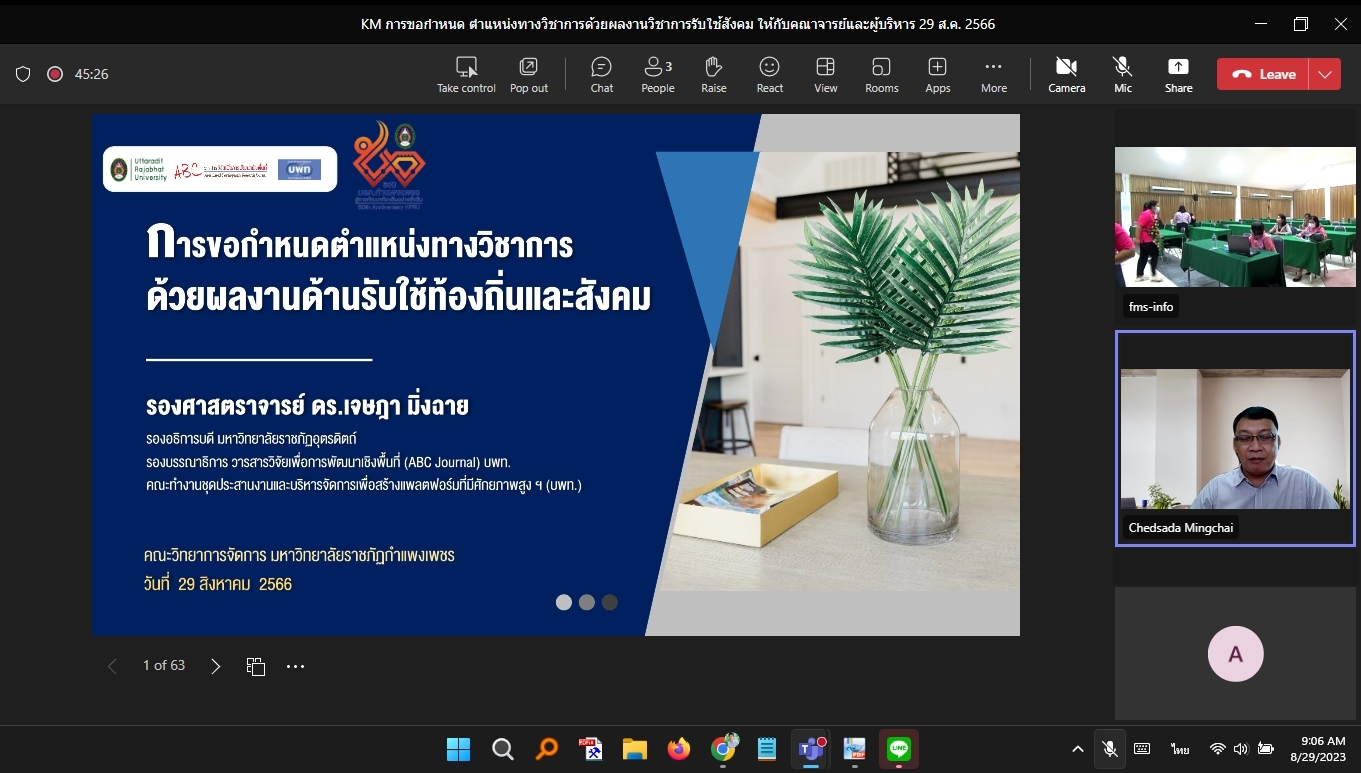Go to the next slide
The height and width of the screenshot is (773, 1361).
click(215, 666)
